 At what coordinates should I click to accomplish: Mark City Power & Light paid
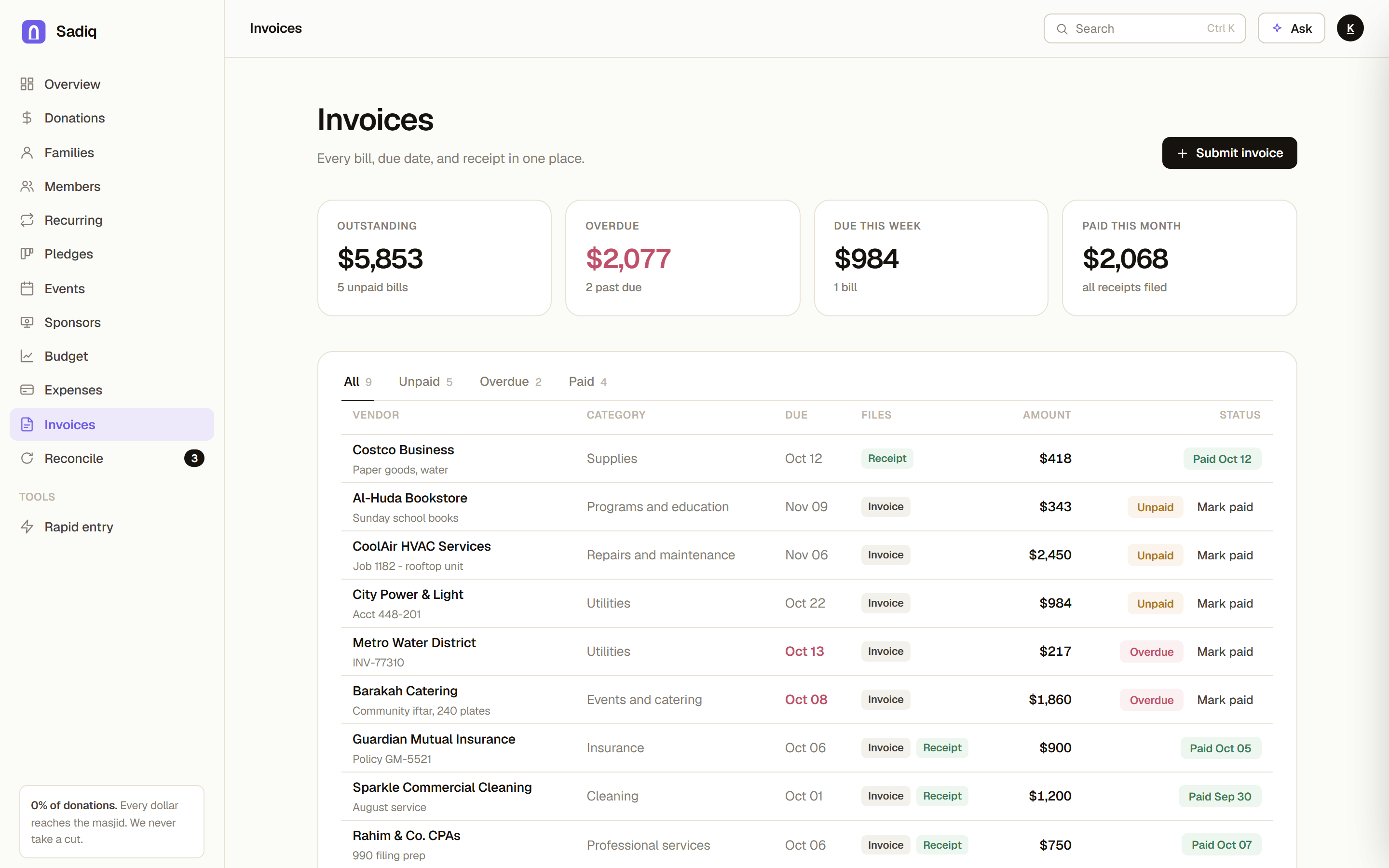(x=1225, y=604)
